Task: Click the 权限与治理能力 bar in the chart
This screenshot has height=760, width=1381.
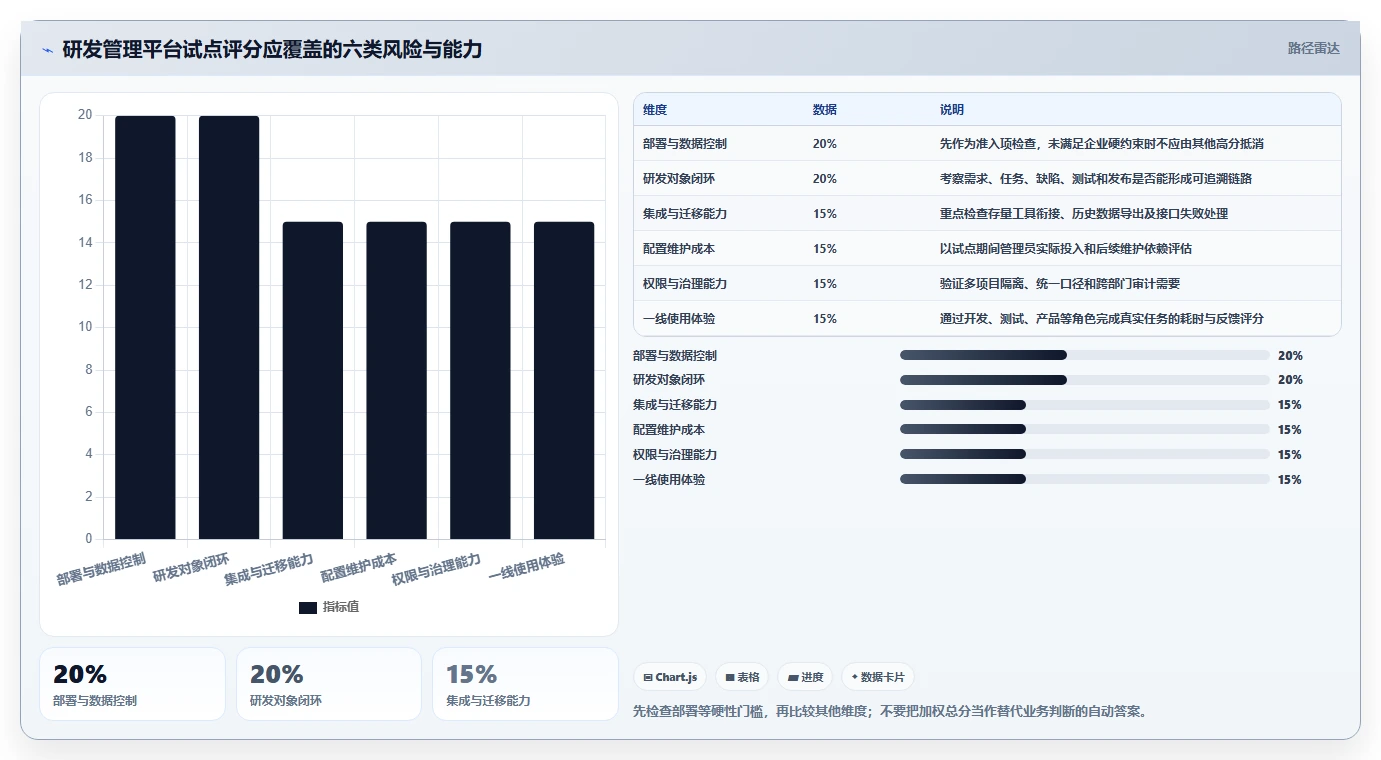Action: 480,381
